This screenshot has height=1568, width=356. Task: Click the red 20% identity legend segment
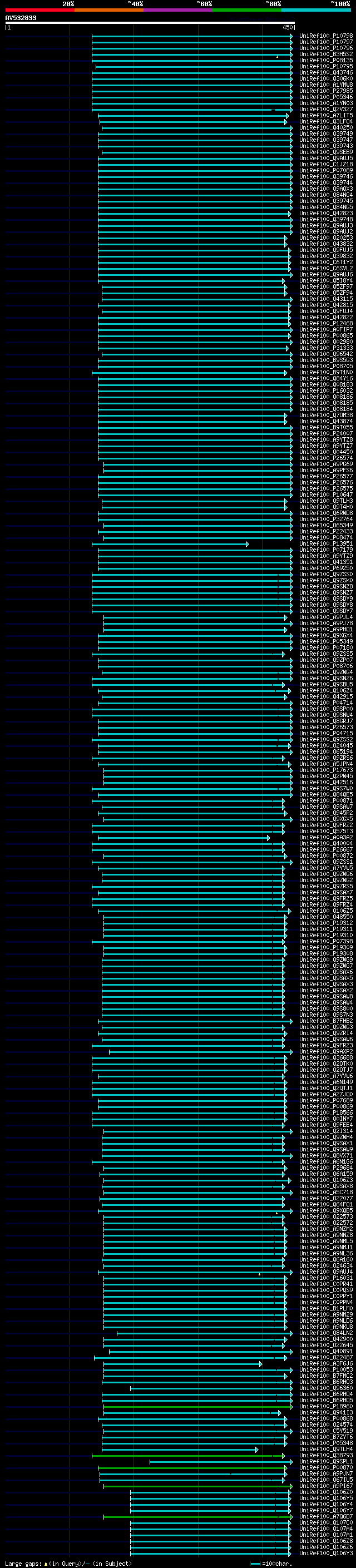coord(39,10)
